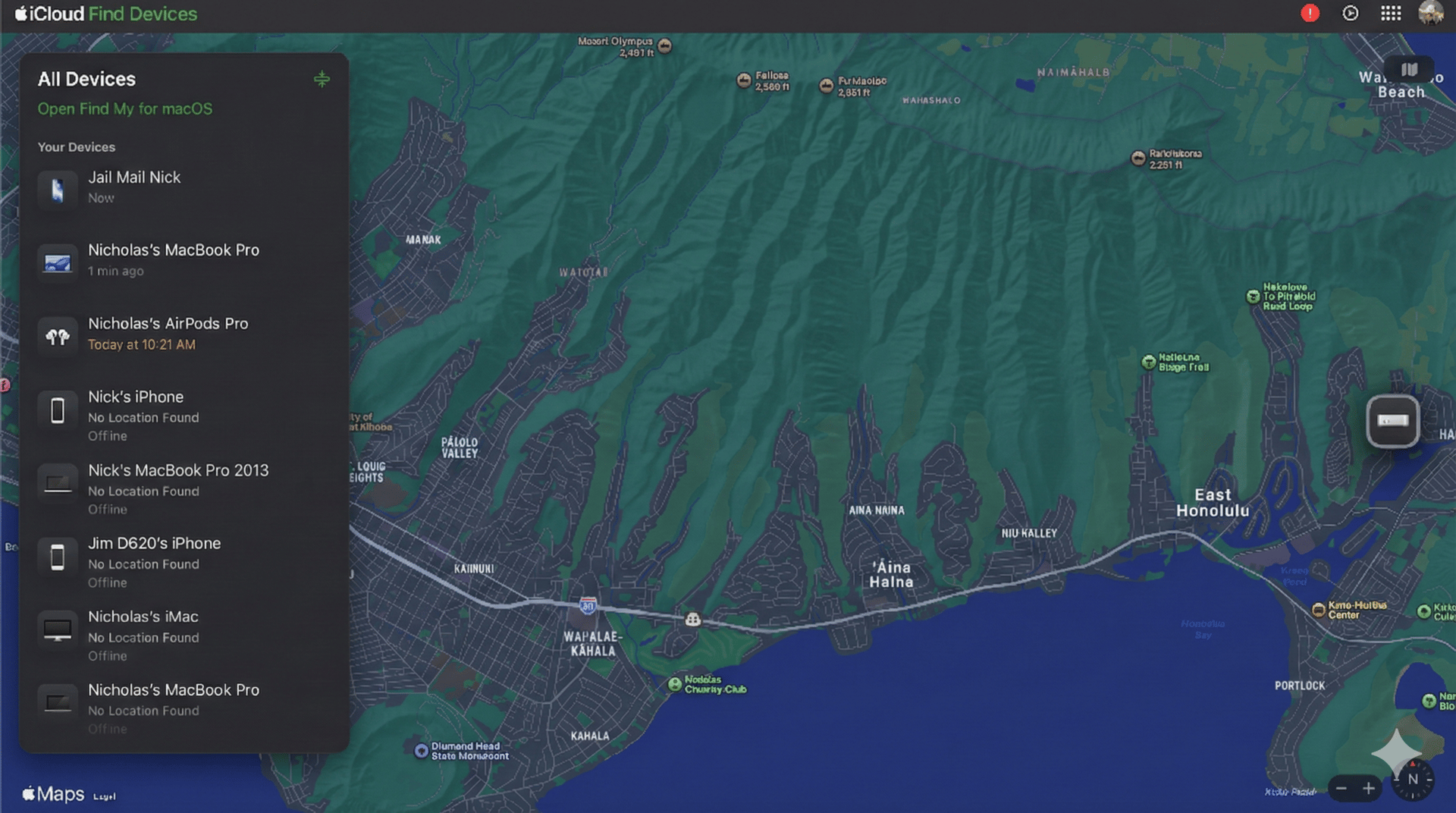Open the Maps Legal link

(104, 796)
